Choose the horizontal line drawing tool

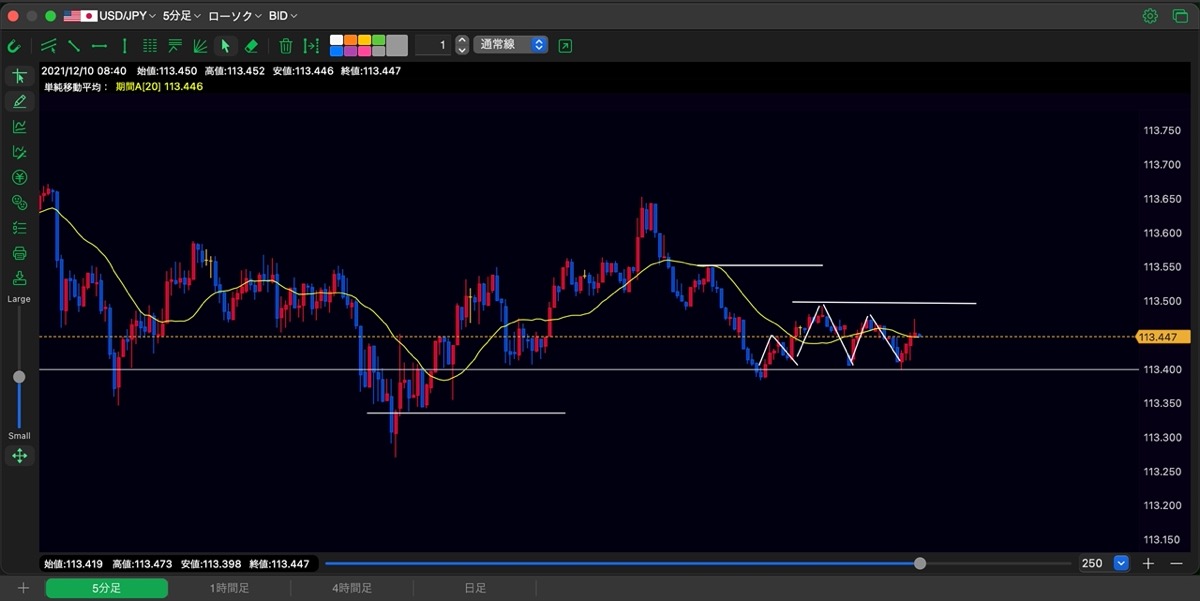(99, 45)
